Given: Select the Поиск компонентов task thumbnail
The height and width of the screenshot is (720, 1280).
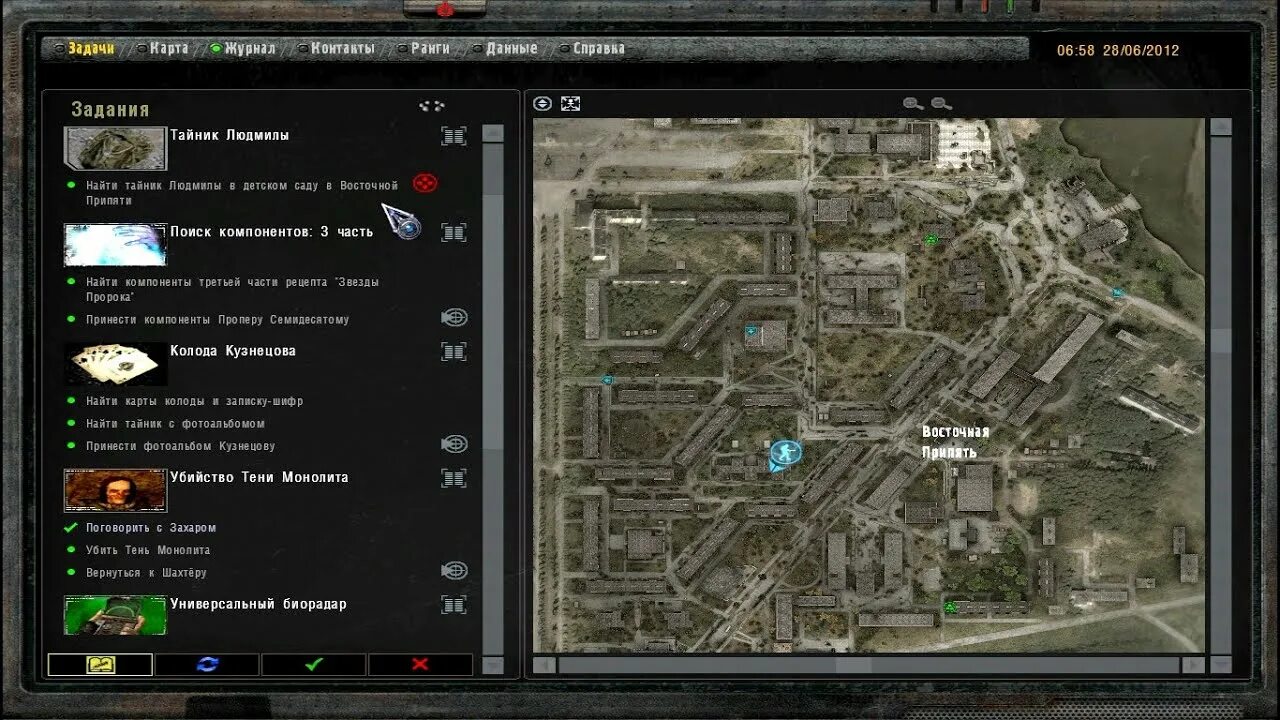Looking at the screenshot, I should coord(115,244).
